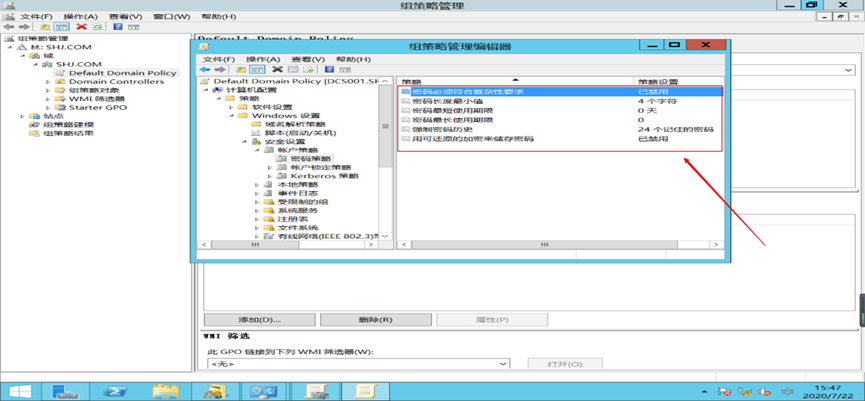Viewport: 865px width, 401px height.
Task: Open Server Manager from the taskbar
Action: [65, 392]
